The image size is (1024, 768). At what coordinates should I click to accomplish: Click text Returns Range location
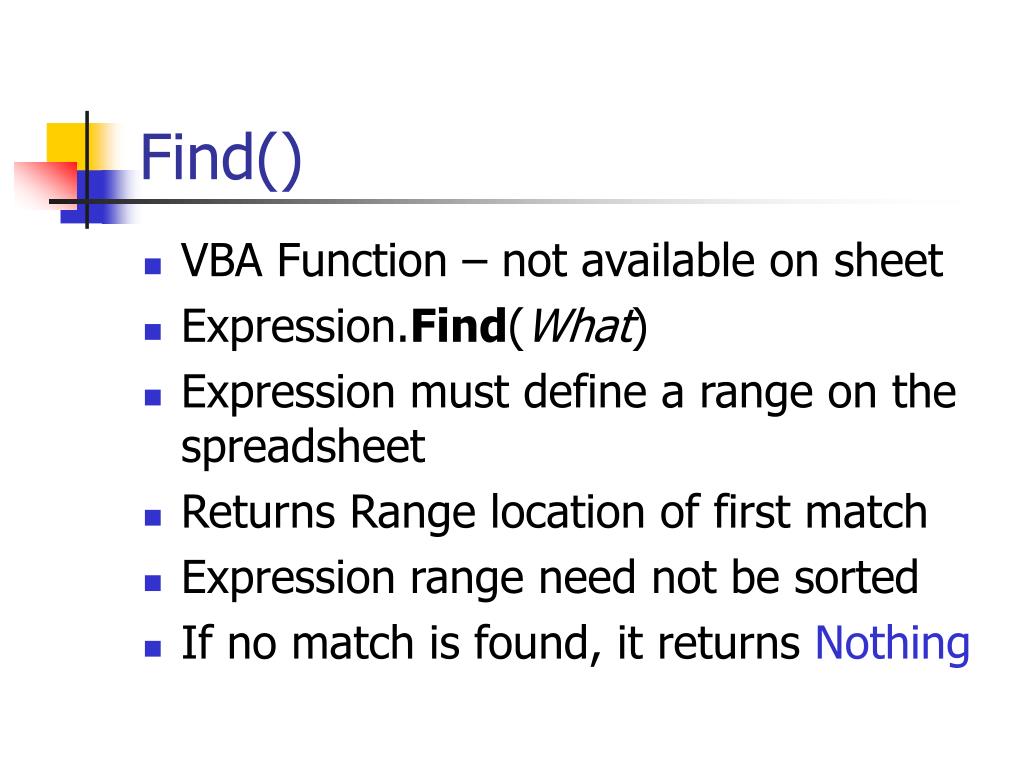point(413,513)
